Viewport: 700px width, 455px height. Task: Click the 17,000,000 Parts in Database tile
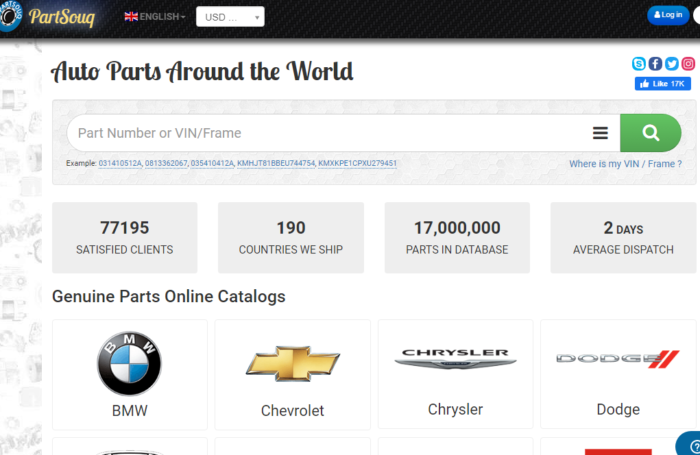pyautogui.click(x=457, y=238)
